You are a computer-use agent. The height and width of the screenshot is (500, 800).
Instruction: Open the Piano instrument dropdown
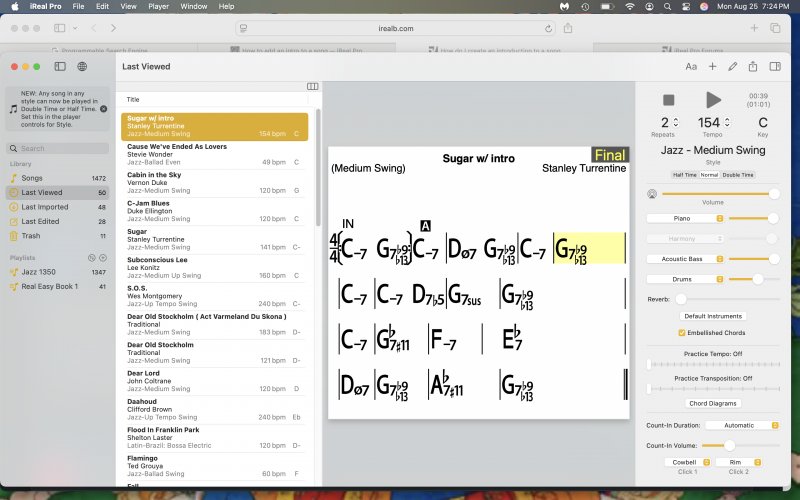point(684,217)
